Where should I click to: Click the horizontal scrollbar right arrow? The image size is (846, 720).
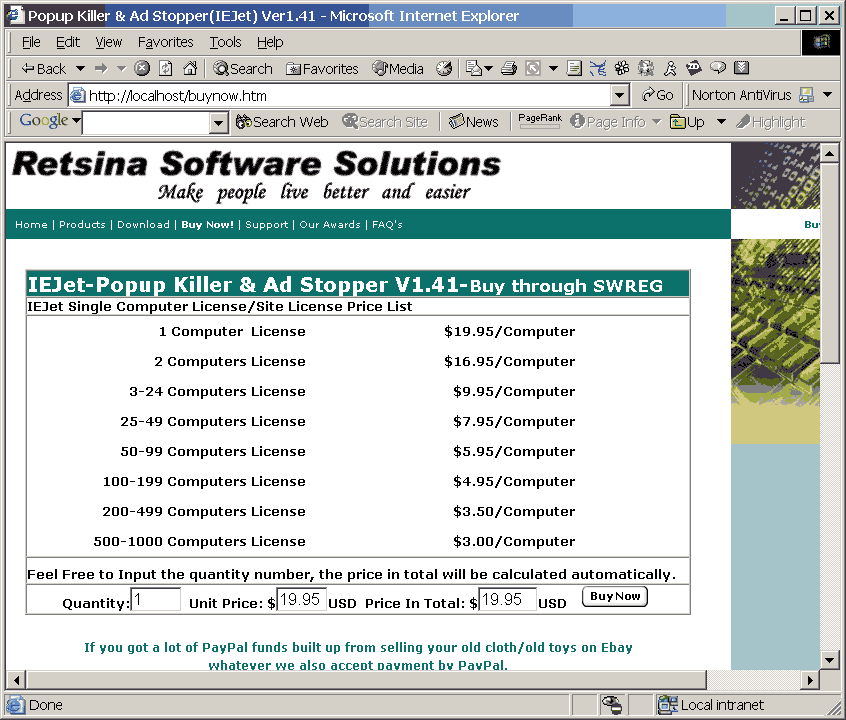click(x=810, y=680)
